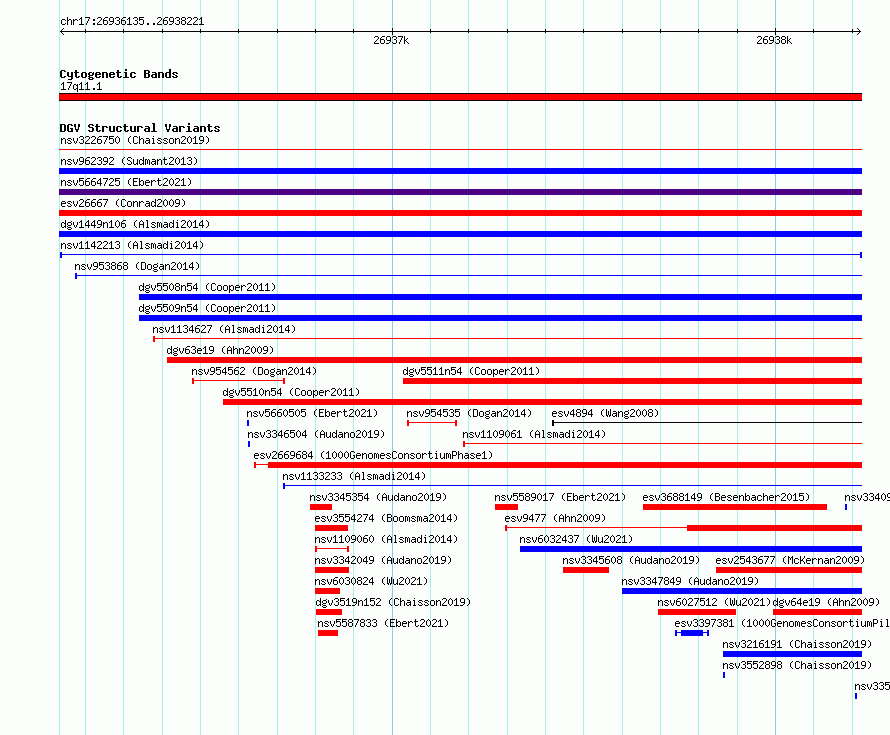Image resolution: width=890 pixels, height=735 pixels.
Task: Select nsv5660505 (Ebert2021) label
Action: click(x=312, y=413)
